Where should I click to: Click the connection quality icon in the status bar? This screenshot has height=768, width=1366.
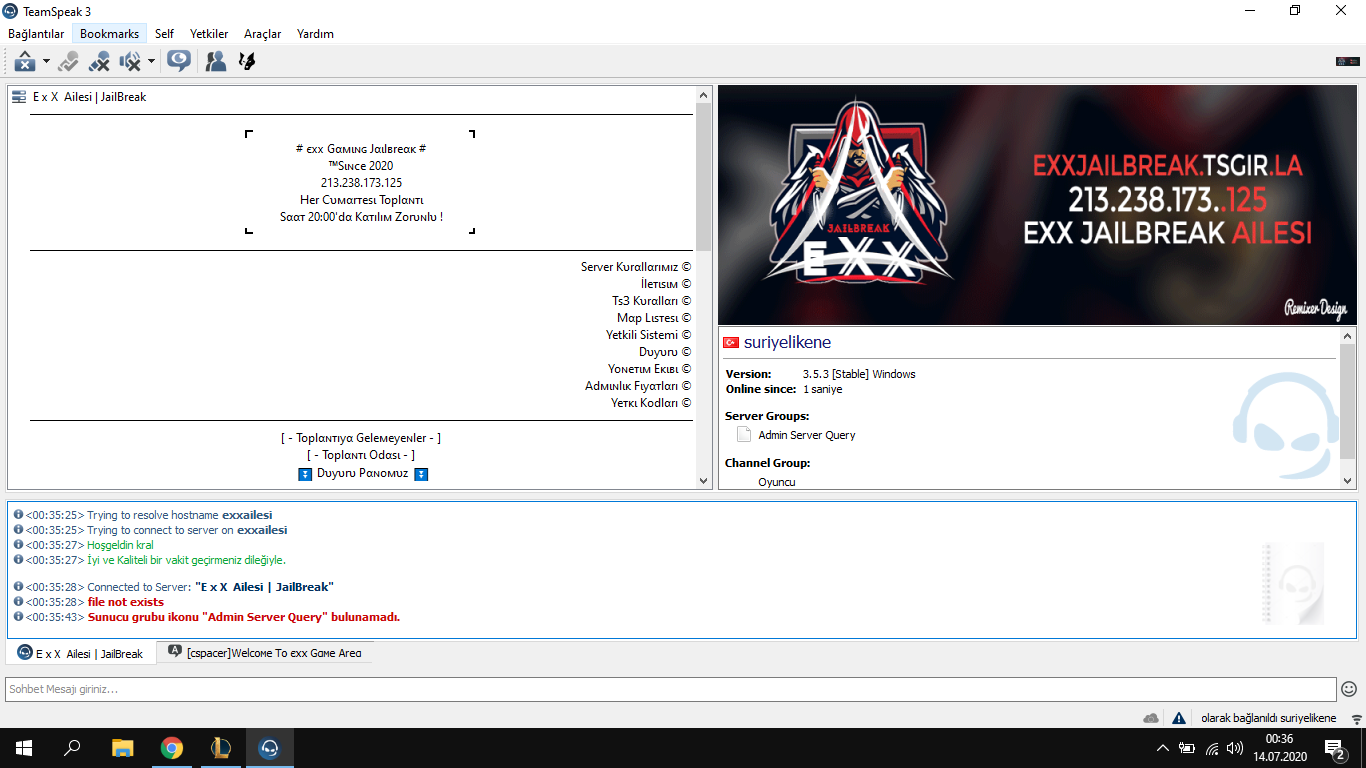pyautogui.click(x=1356, y=718)
